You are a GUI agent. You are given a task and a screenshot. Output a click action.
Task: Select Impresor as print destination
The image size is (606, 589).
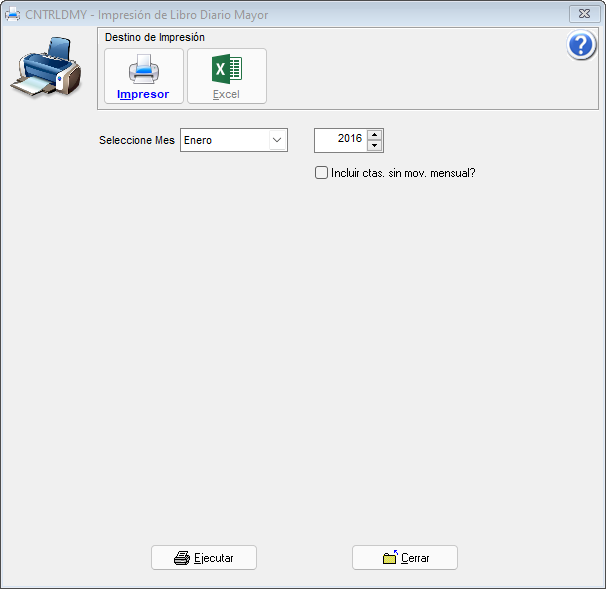(144, 76)
